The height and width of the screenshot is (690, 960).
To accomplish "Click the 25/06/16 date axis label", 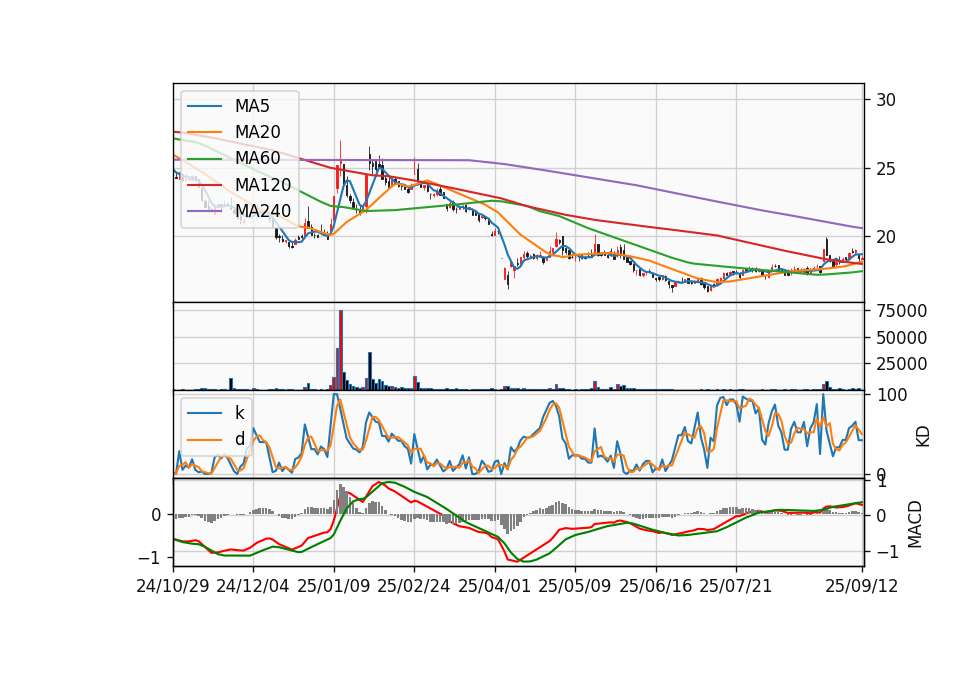I will click(x=656, y=586).
